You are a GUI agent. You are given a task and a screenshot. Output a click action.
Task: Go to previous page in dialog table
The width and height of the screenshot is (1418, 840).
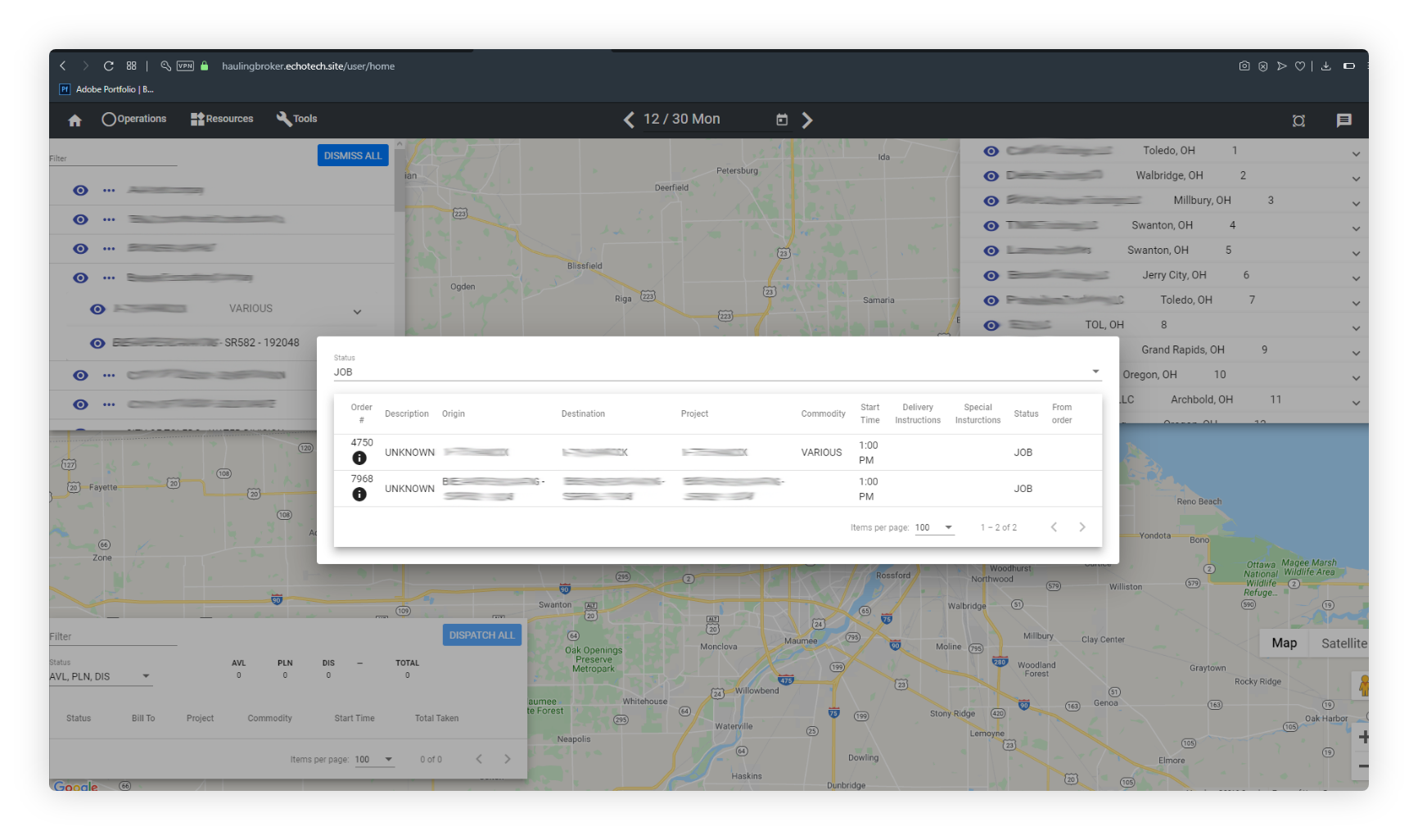click(1054, 527)
